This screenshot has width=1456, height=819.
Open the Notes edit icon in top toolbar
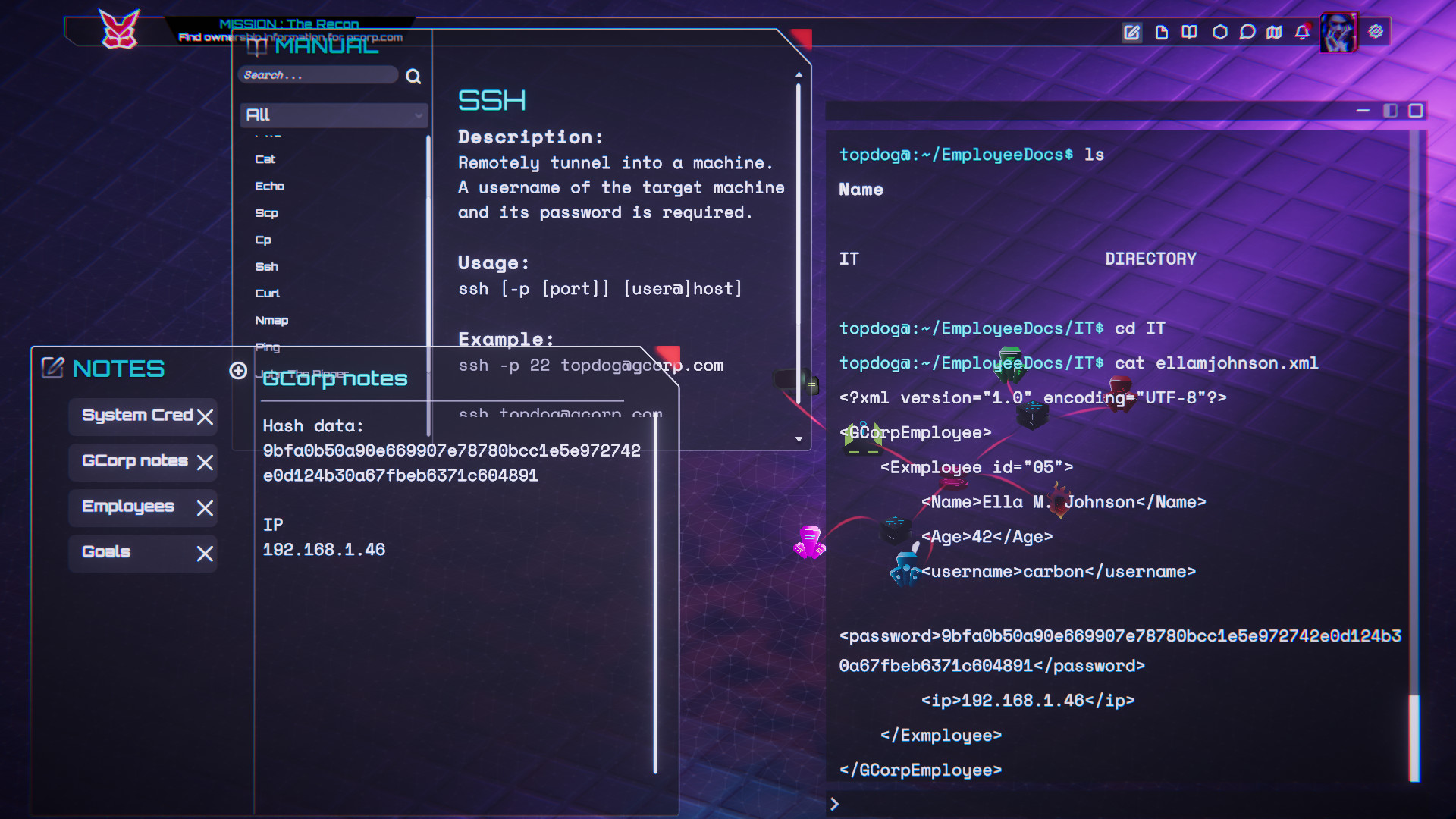(1131, 32)
